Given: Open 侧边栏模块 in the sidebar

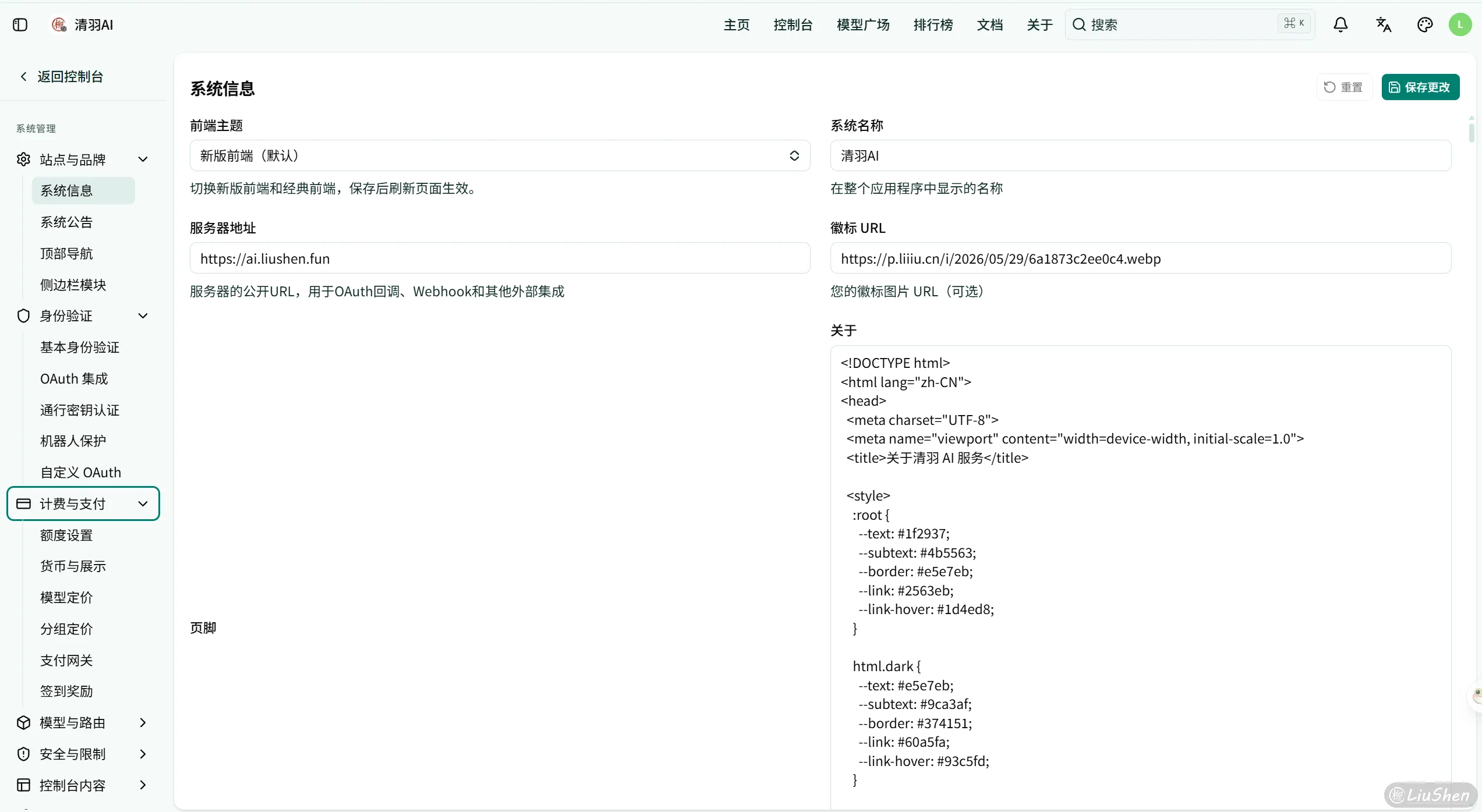Looking at the screenshot, I should coord(73,285).
